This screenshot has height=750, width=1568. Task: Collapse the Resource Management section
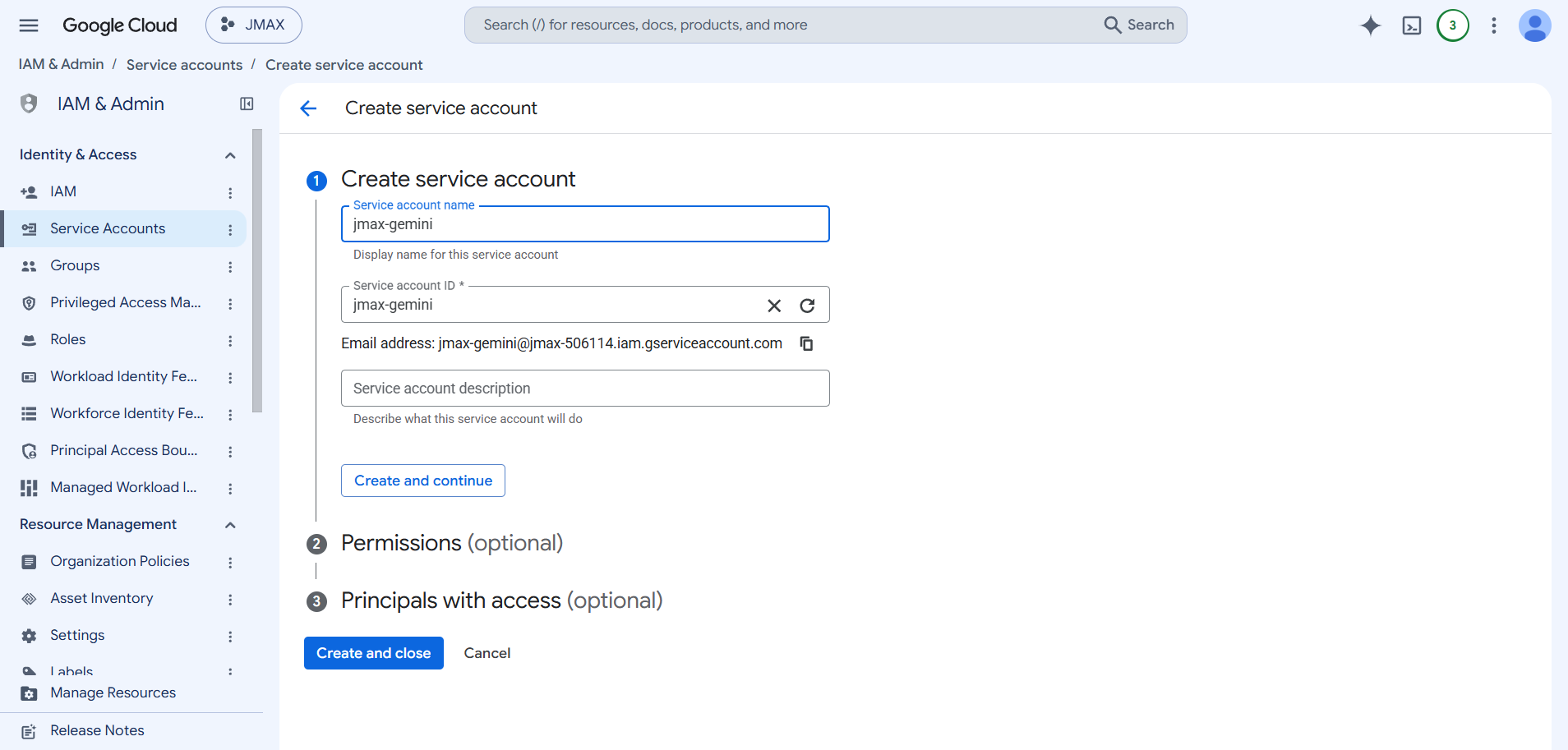coord(230,525)
